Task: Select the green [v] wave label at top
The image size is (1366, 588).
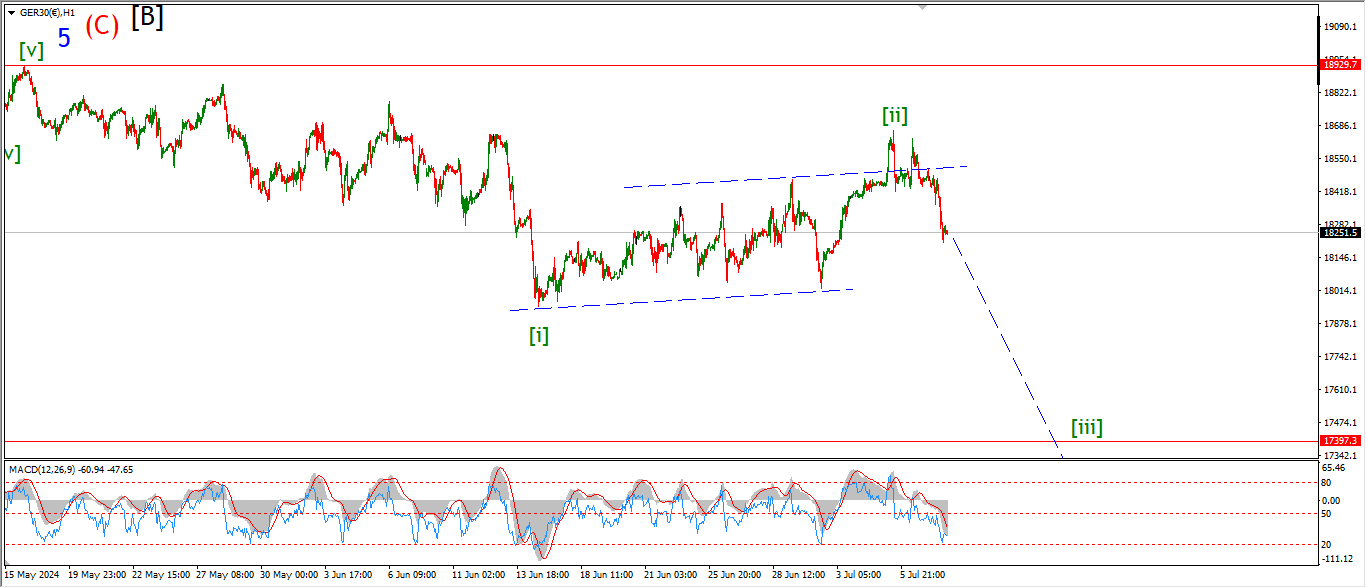Action: (x=31, y=51)
